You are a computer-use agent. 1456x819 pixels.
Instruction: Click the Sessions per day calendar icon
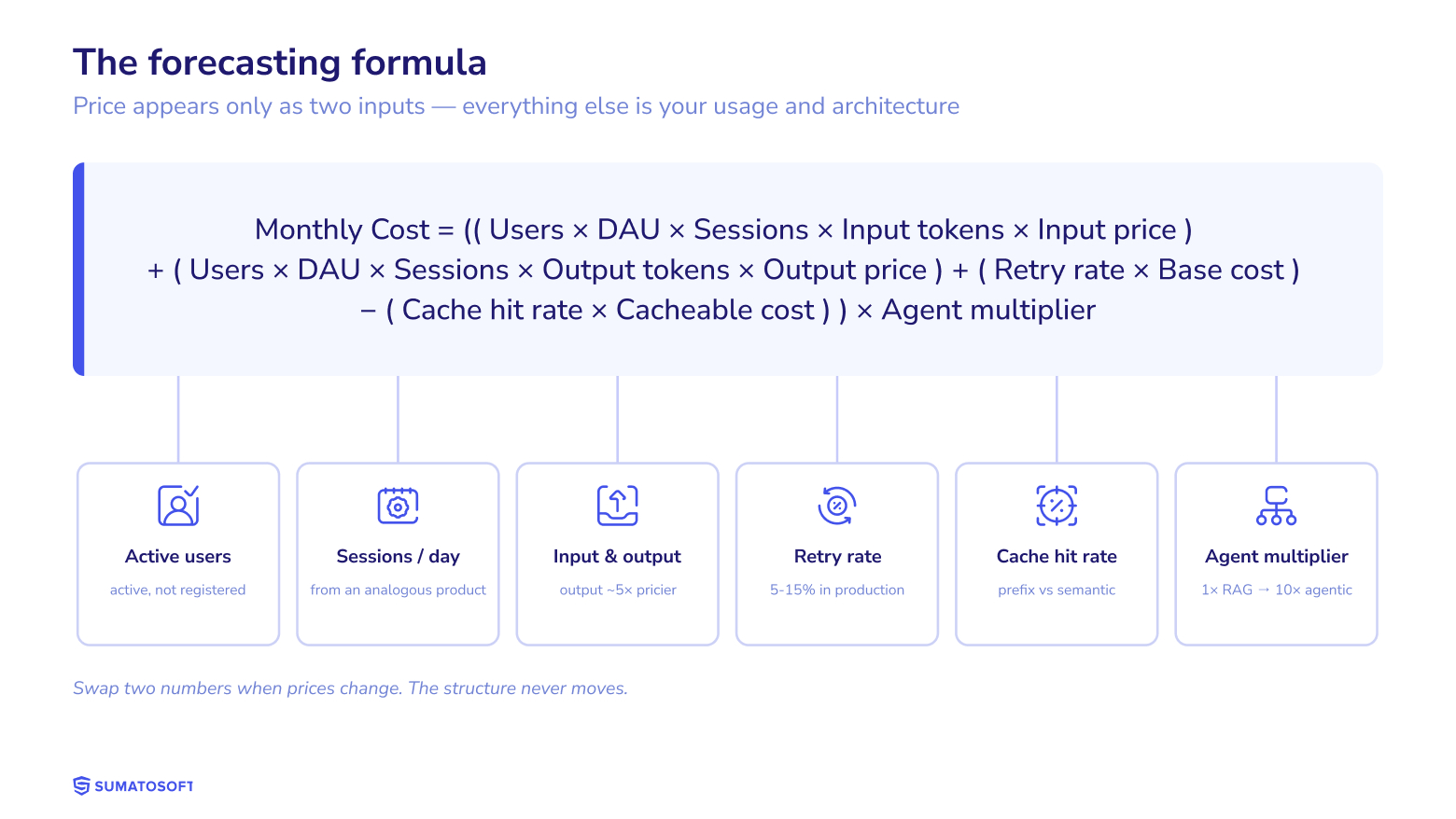point(398,506)
